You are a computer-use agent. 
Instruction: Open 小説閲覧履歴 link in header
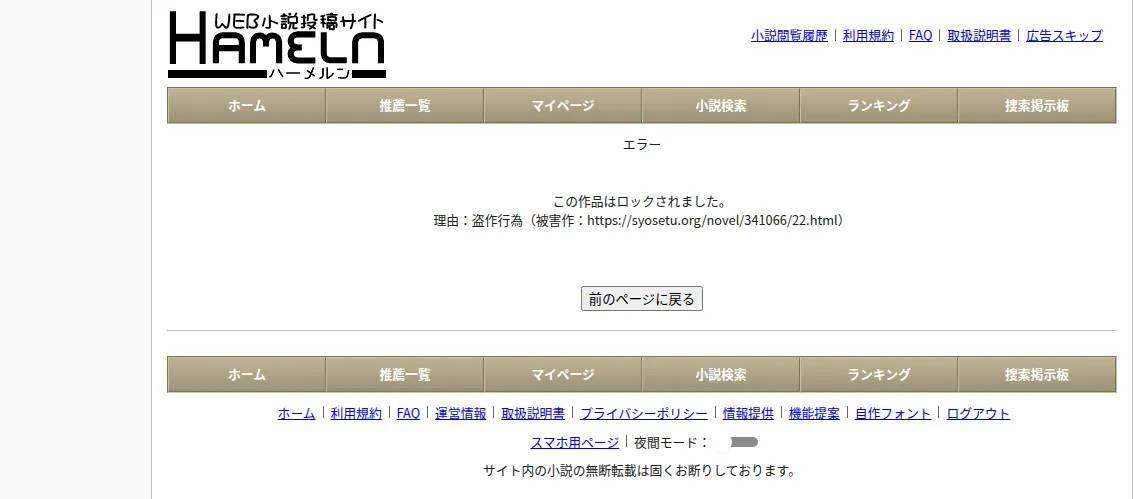[x=789, y=35]
